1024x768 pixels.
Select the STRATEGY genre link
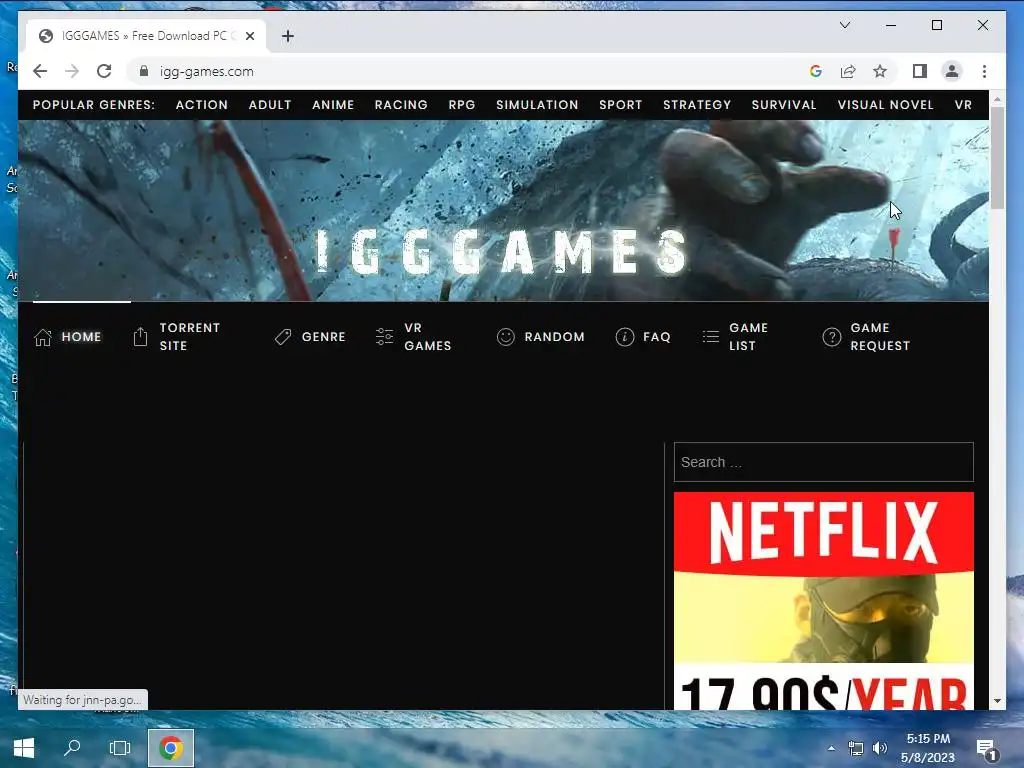pos(697,105)
